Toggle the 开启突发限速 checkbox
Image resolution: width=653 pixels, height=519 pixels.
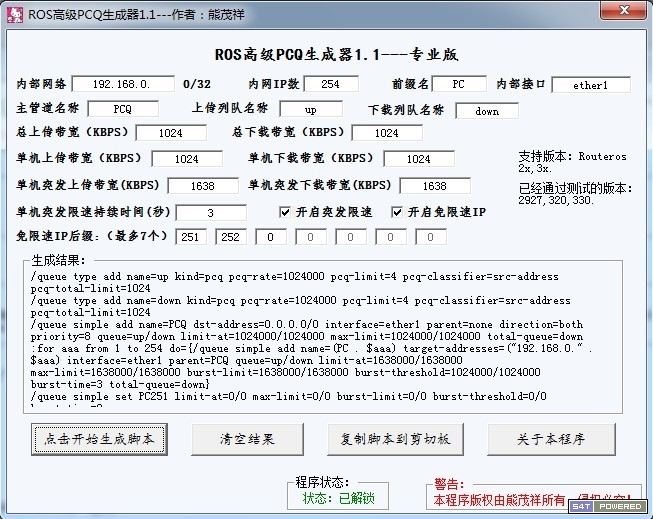coord(285,212)
